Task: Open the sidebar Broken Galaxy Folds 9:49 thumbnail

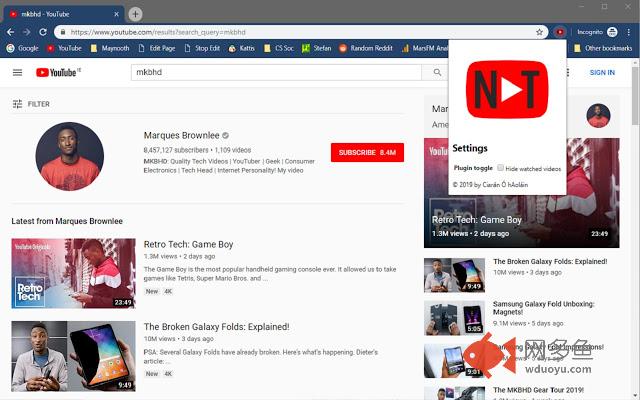Action: pyautogui.click(x=454, y=275)
